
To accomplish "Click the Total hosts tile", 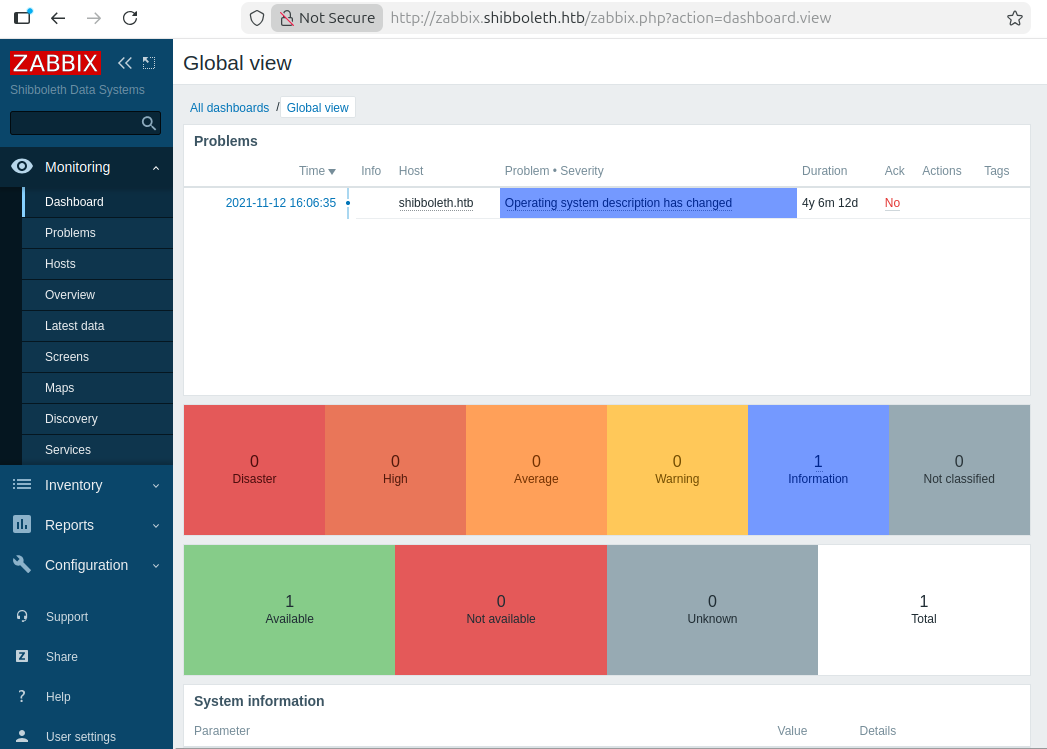I will click(x=923, y=609).
